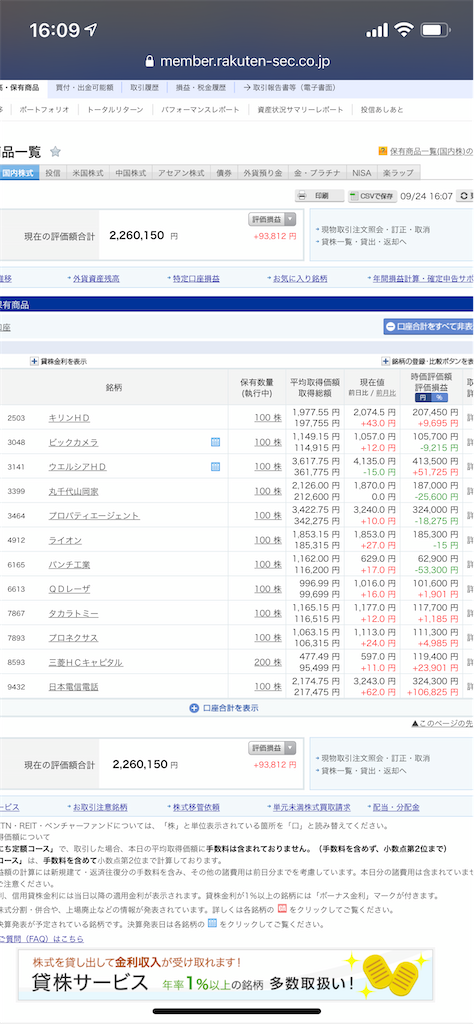Switch to the アセアン株式 tab

point(181,173)
